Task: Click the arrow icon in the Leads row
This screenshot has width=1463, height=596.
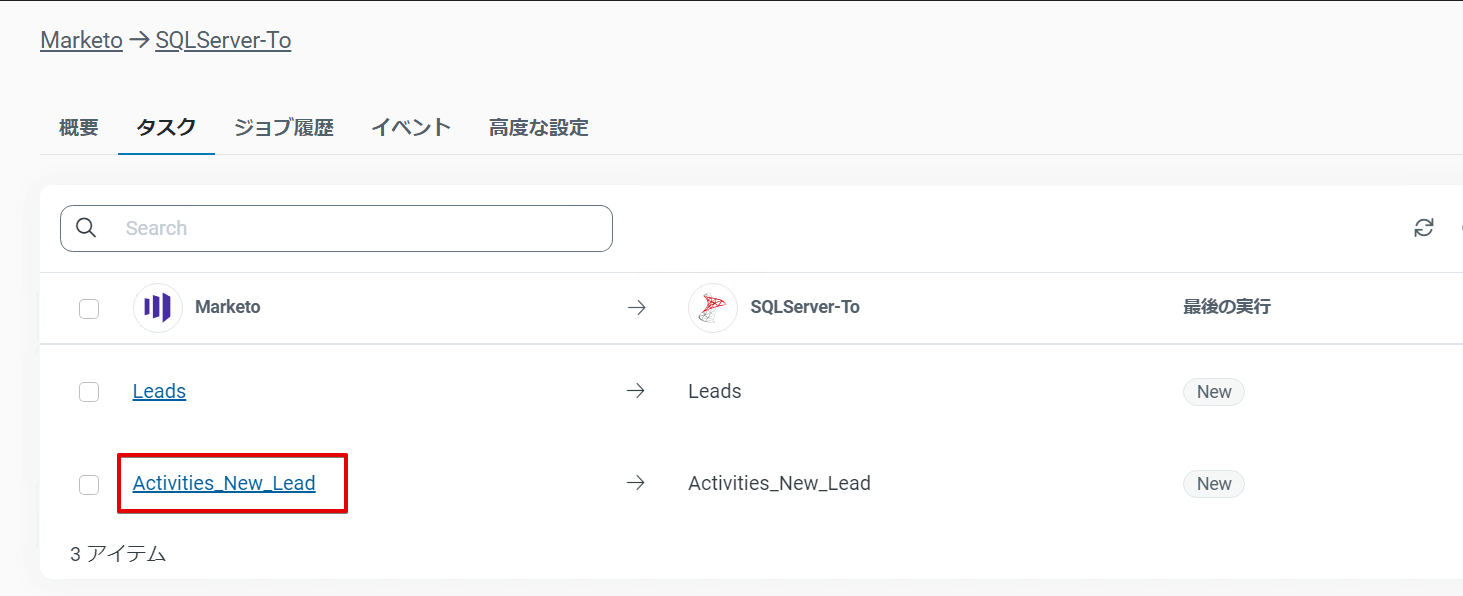Action: click(x=636, y=391)
